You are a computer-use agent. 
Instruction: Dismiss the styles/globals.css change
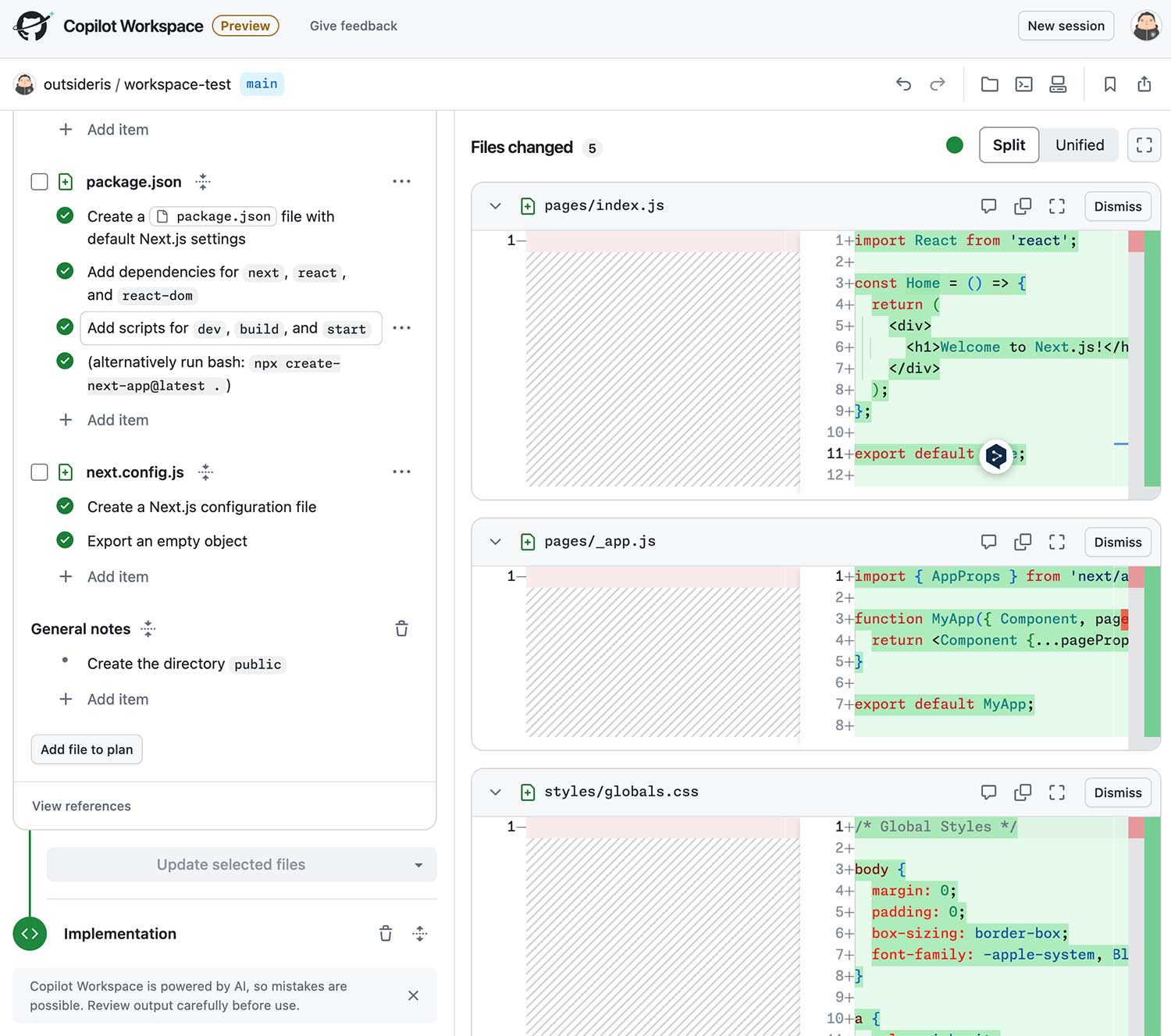pyautogui.click(x=1117, y=792)
